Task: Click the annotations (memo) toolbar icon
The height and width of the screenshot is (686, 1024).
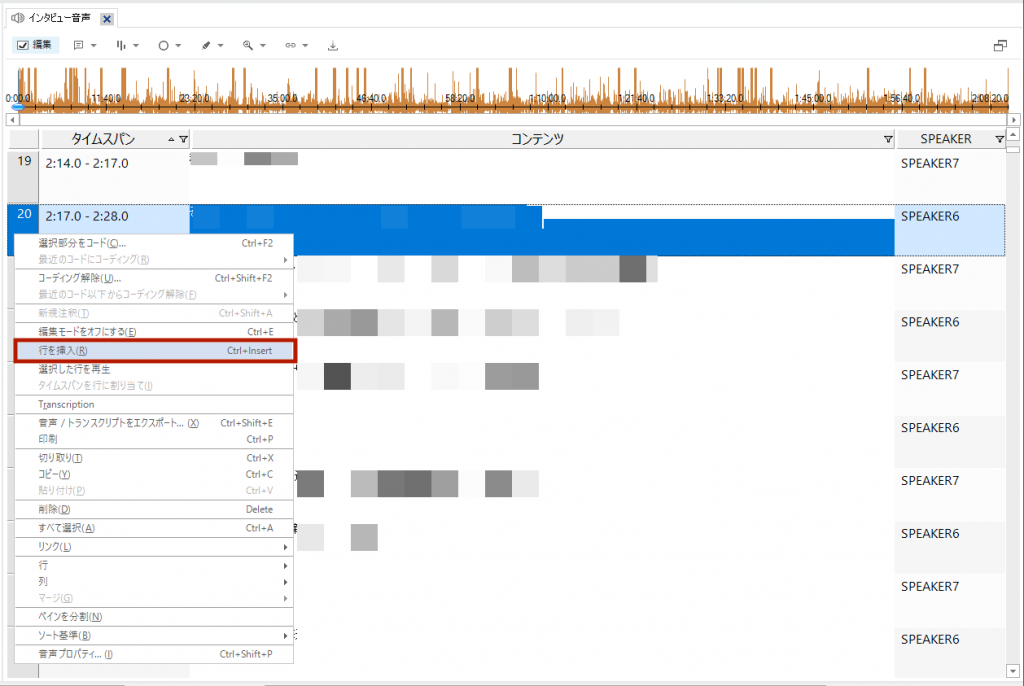Action: 78,46
